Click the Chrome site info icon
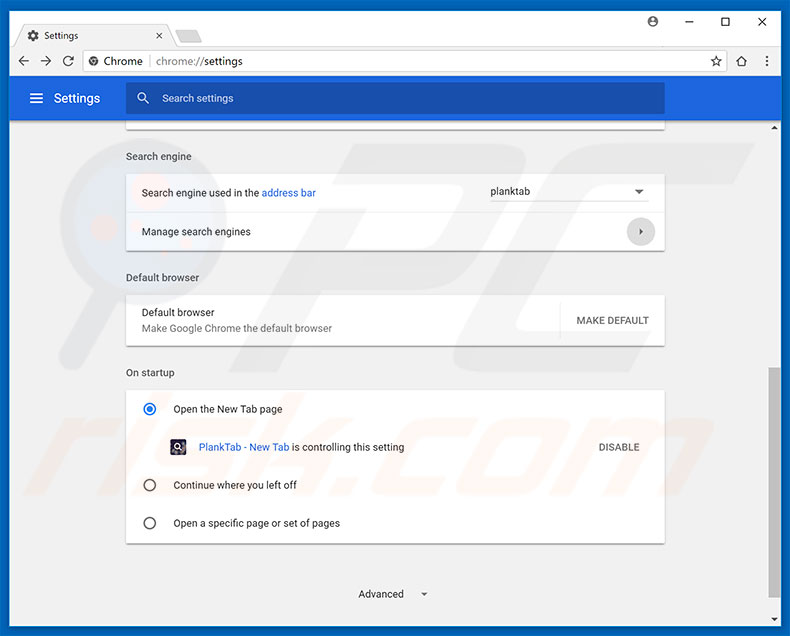 pos(93,61)
